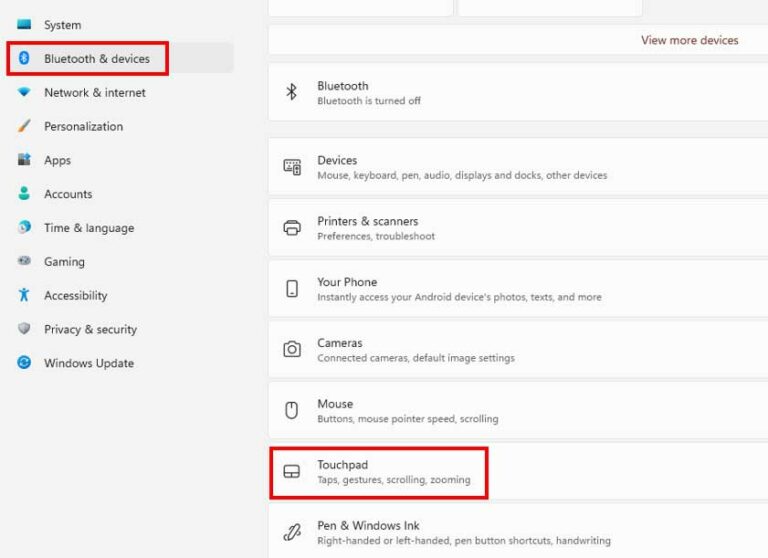Click the Bluetooth symbol in settings row

(291, 92)
